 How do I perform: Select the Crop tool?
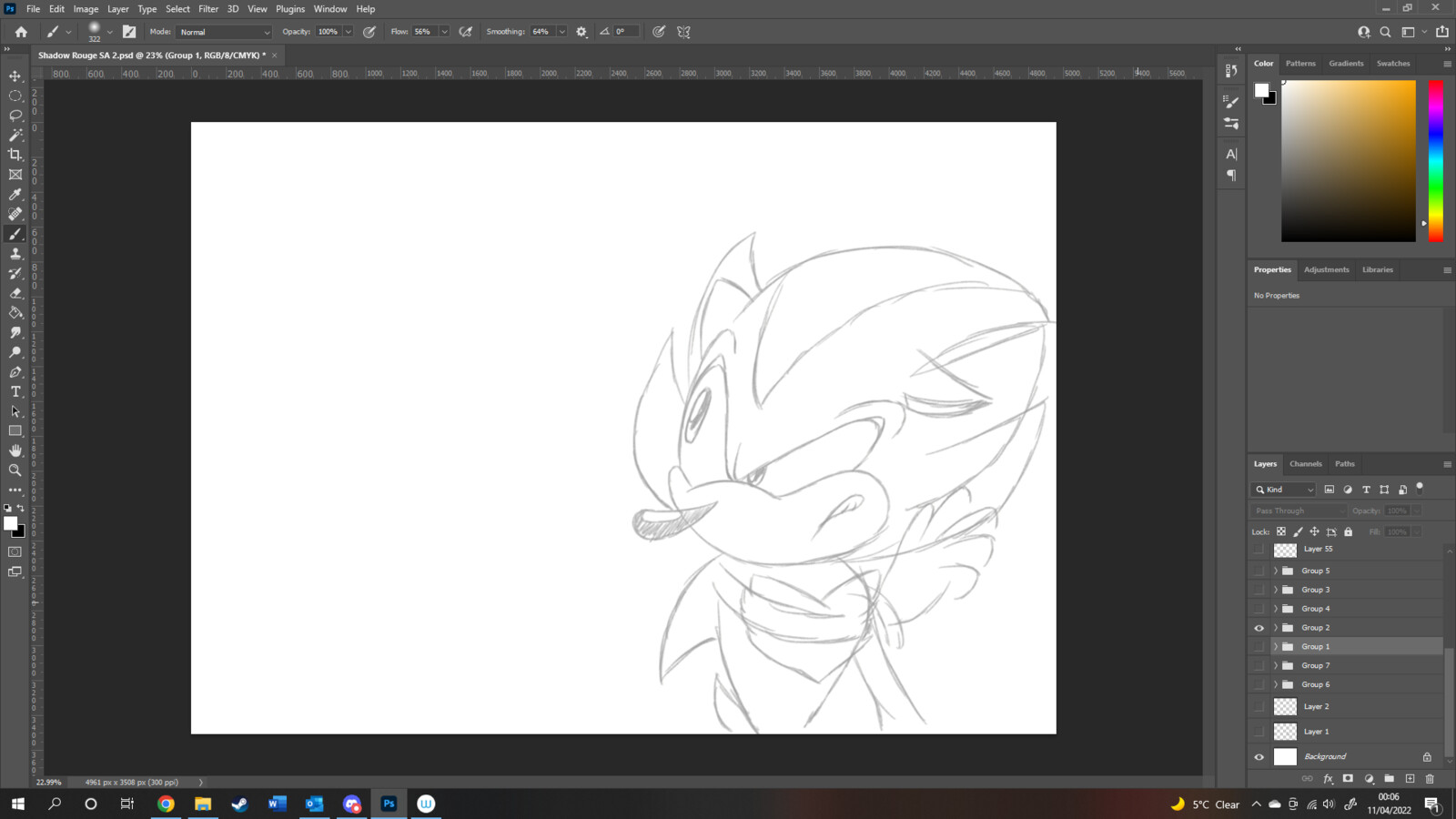tap(15, 155)
